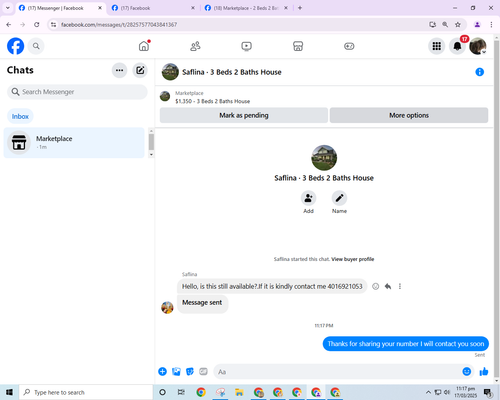Image resolution: width=500 pixels, height=400 pixels.
Task: Open the account profile picture menu
Action: [478, 46]
